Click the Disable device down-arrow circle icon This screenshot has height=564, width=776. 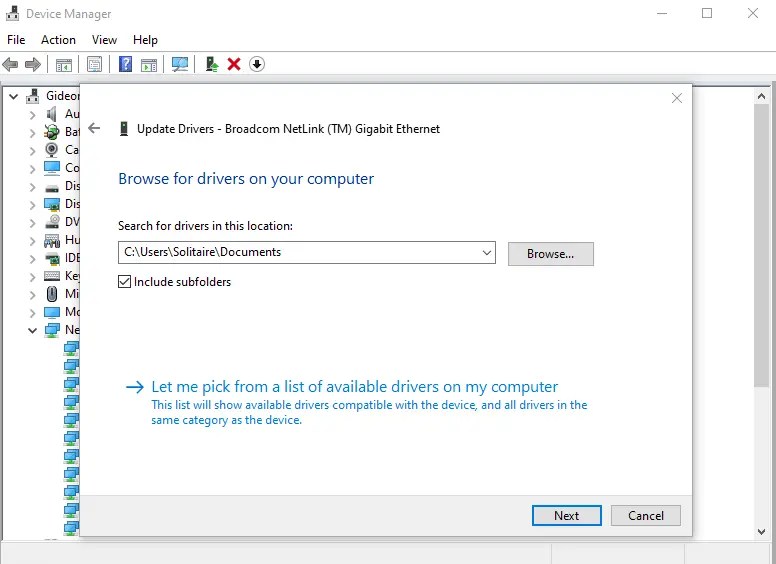(x=256, y=64)
